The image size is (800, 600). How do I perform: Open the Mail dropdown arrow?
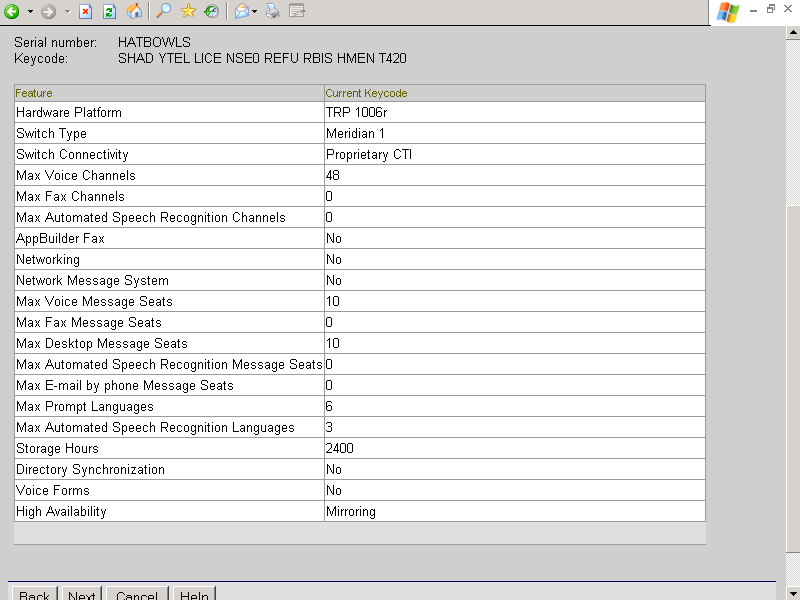click(255, 11)
